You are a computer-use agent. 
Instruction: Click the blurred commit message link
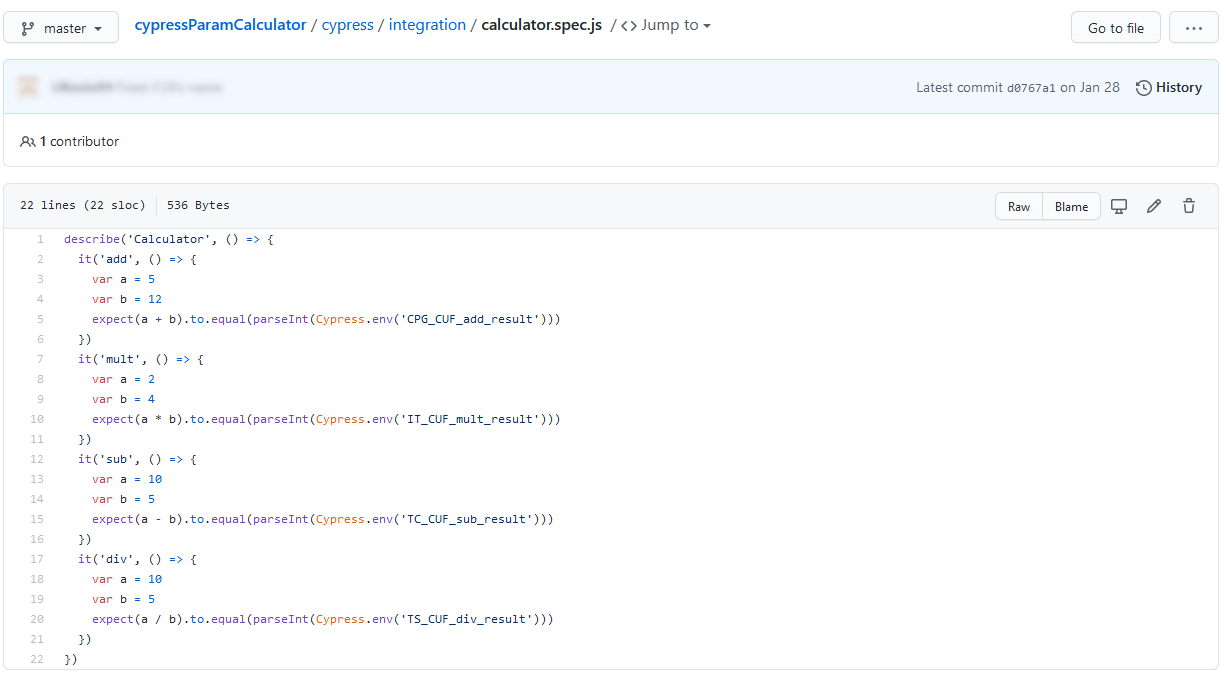click(x=169, y=87)
